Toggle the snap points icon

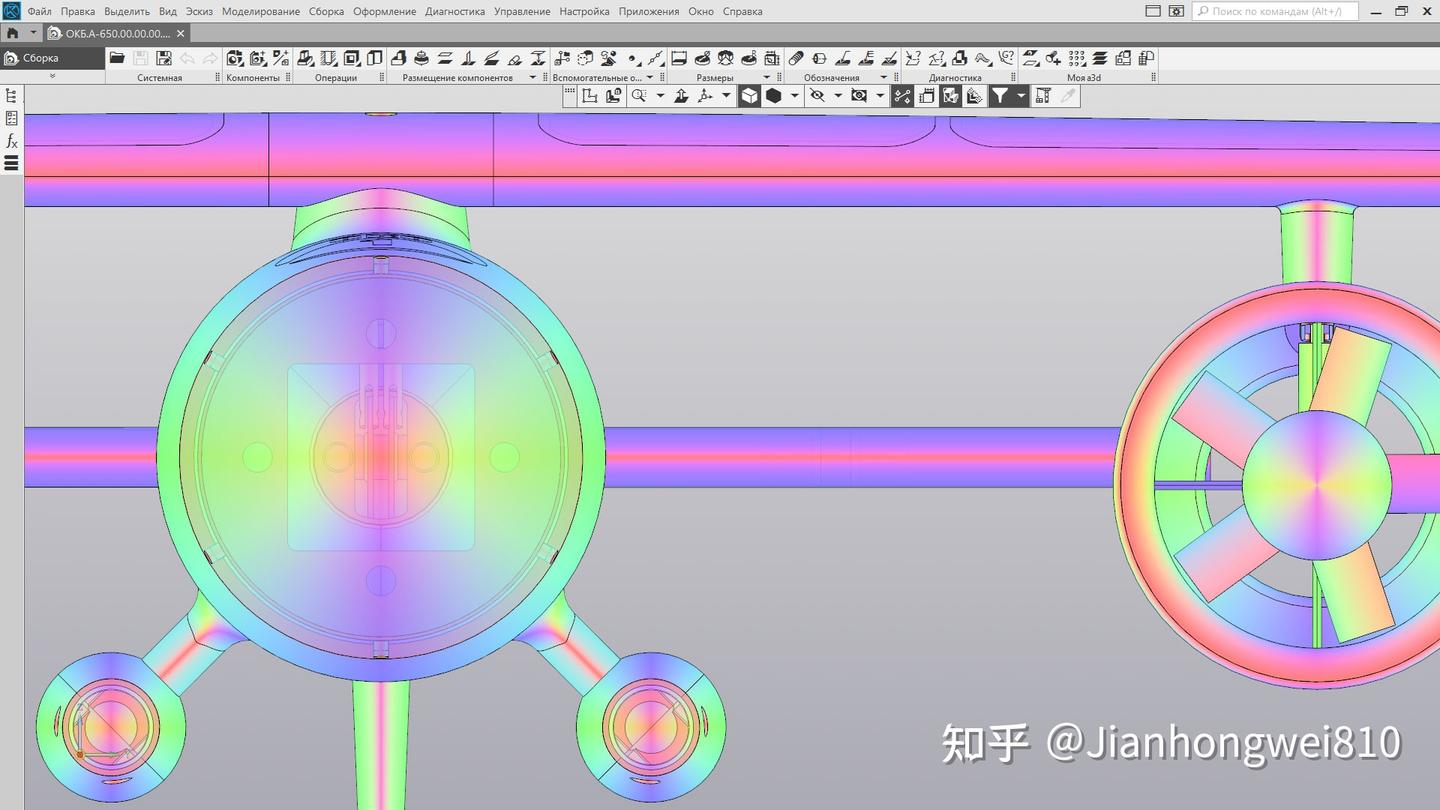pos(903,95)
